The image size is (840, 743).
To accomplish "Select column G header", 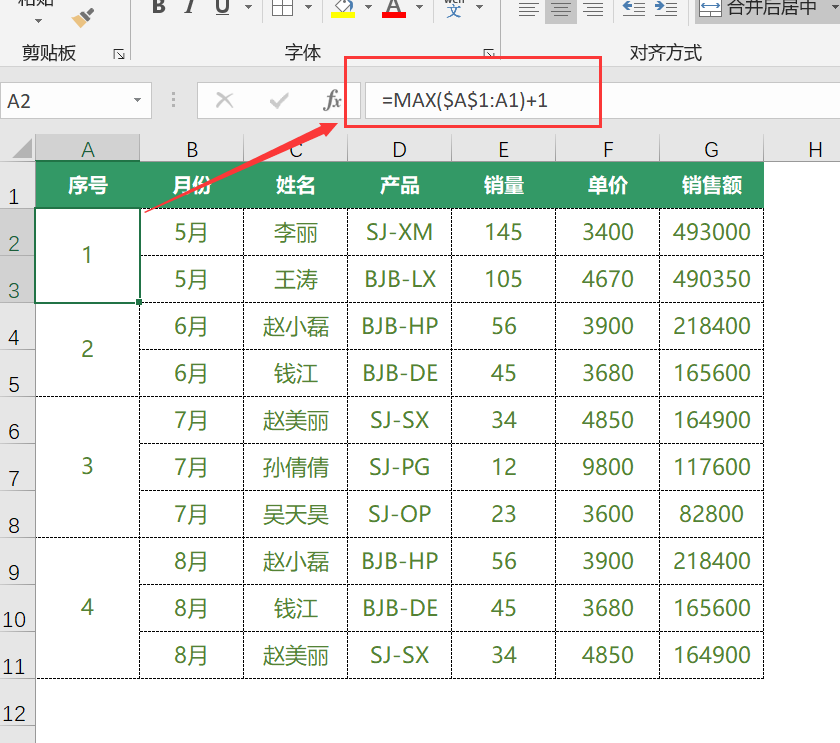I will [x=711, y=149].
